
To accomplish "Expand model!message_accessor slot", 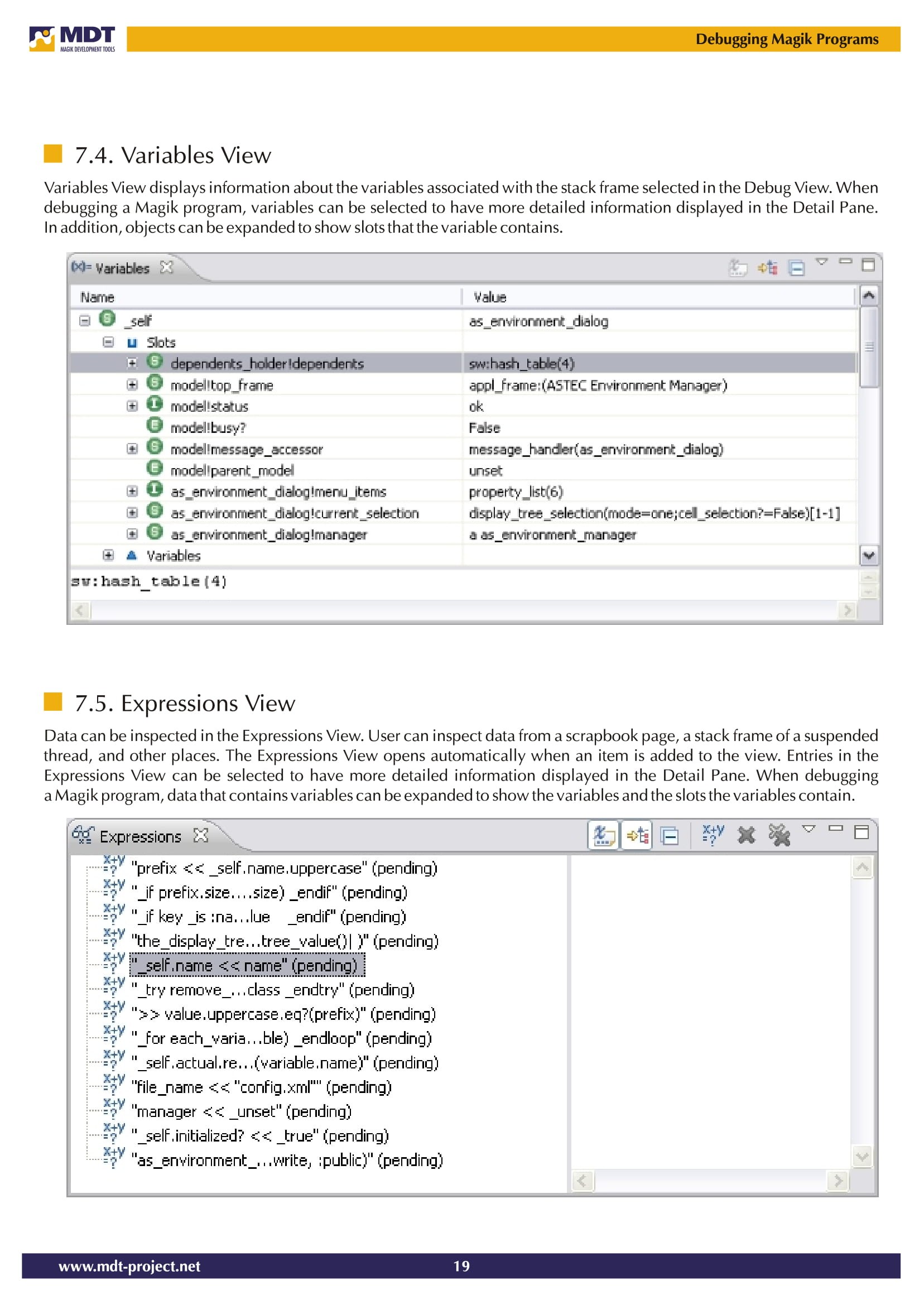I will [132, 449].
